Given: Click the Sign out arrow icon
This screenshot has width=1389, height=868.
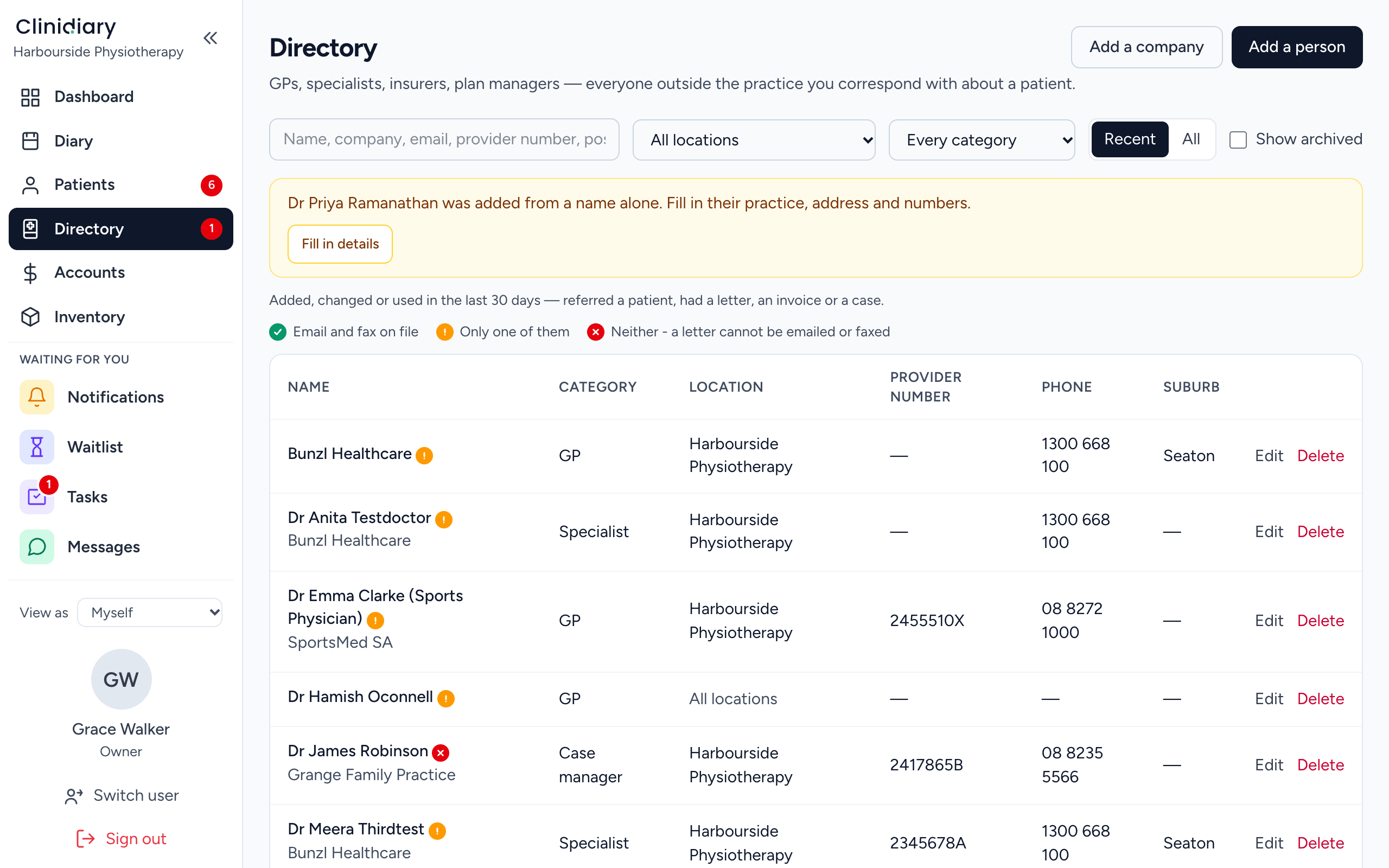Looking at the screenshot, I should pos(86,839).
